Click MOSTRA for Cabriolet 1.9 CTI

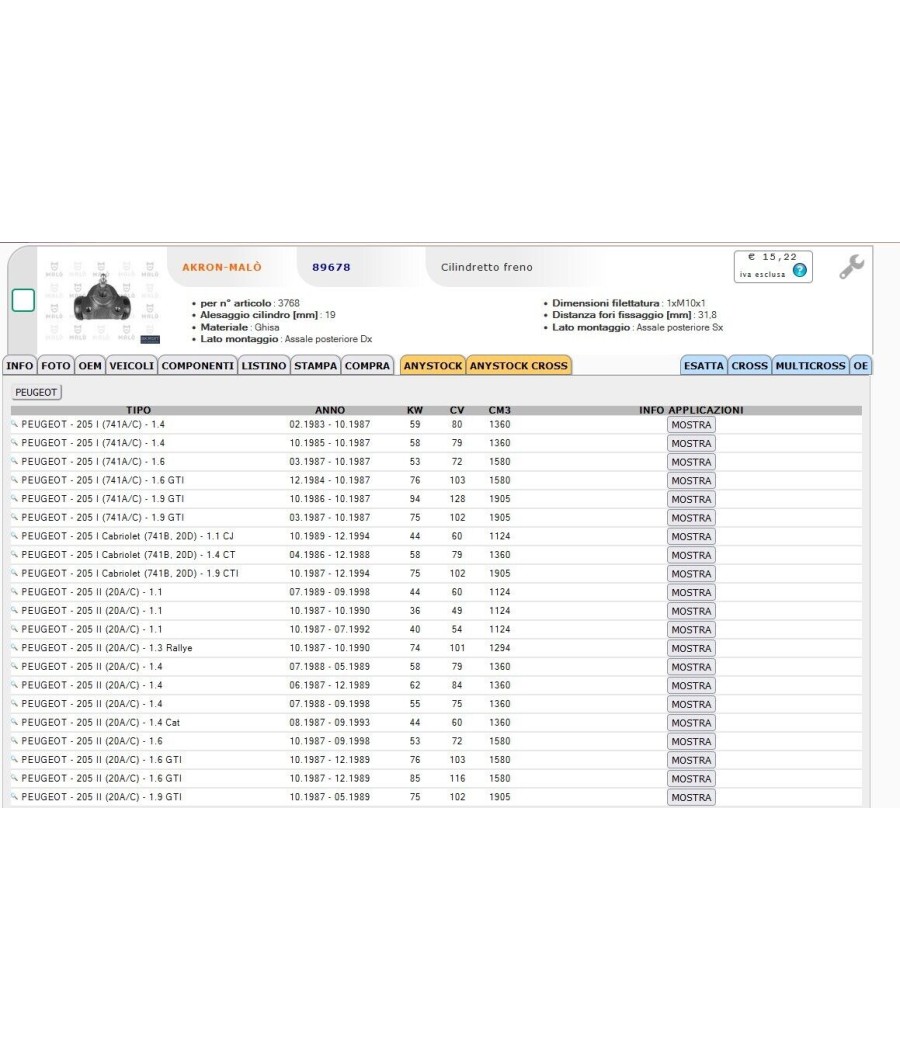[691, 574]
